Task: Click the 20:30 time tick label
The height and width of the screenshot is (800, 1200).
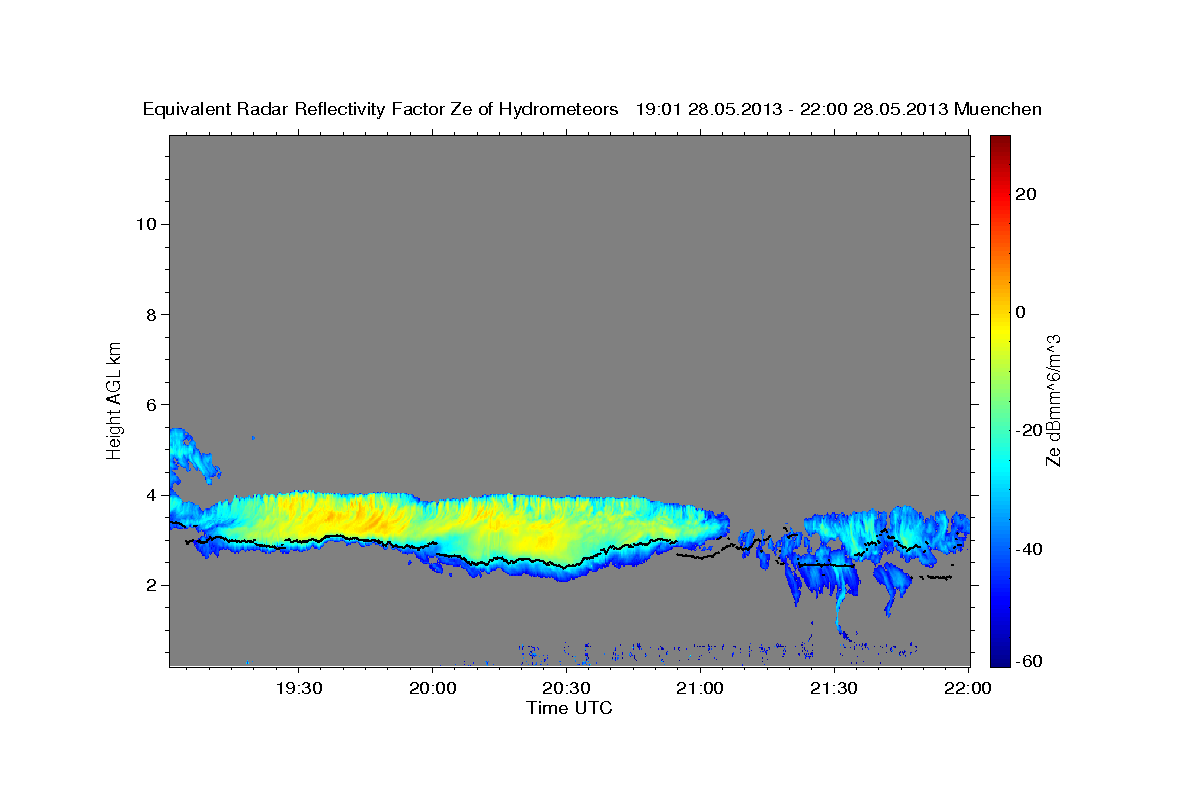Action: click(567, 688)
